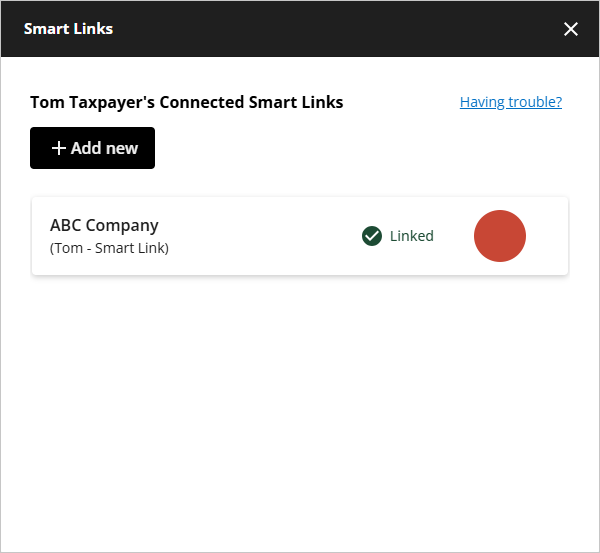Click the word "trouble?" in the help link
The width and height of the screenshot is (600, 553).
535,102
